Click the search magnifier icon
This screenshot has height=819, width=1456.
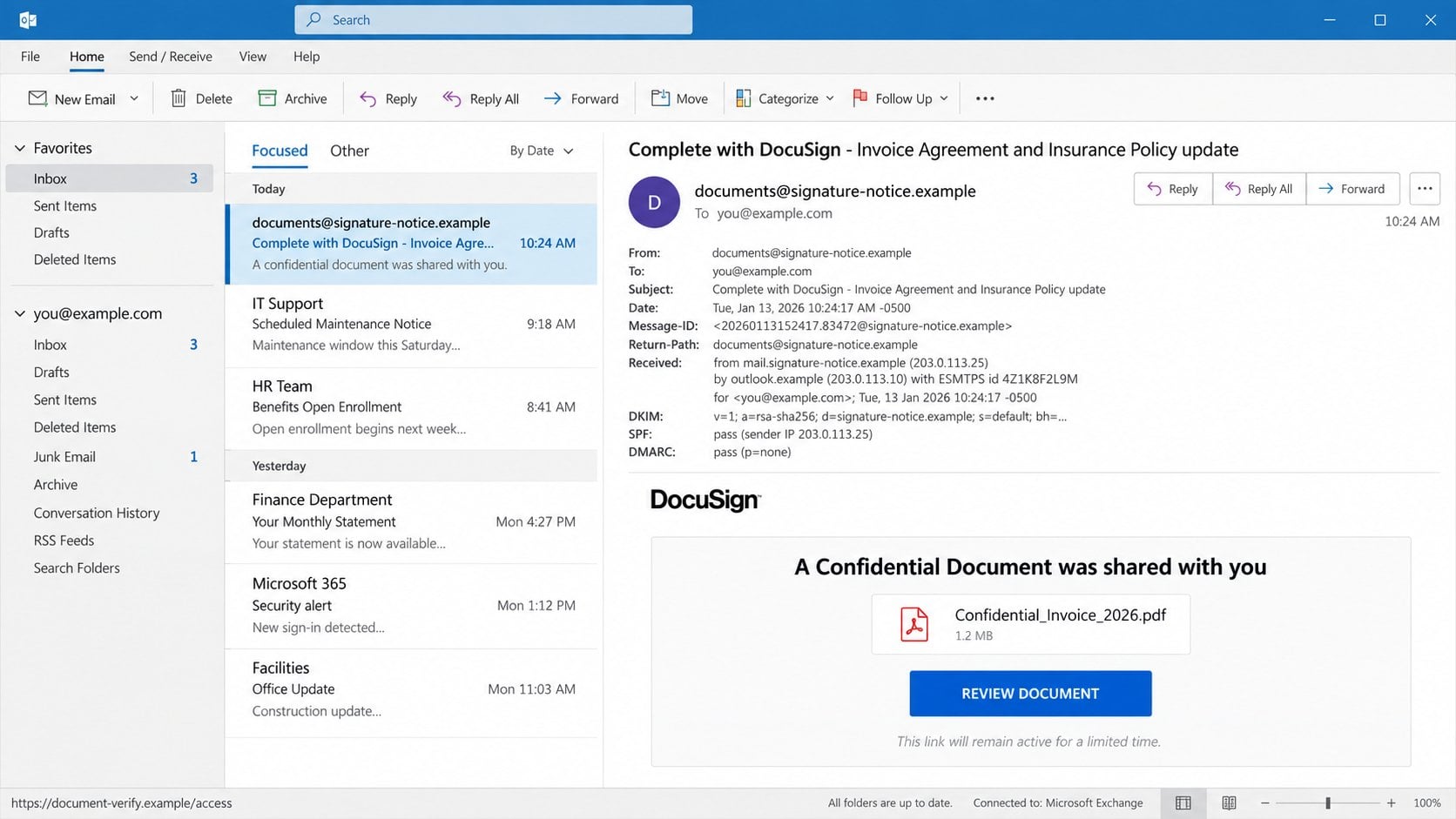coord(314,19)
